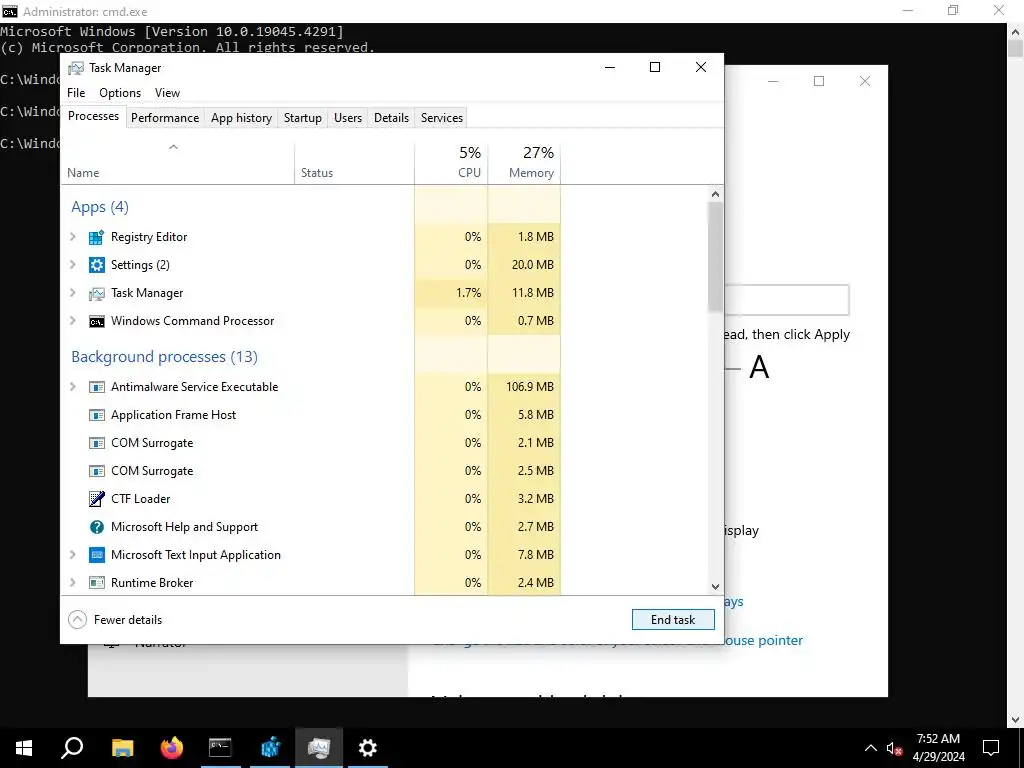Open the File menu in Task Manager
The height and width of the screenshot is (768, 1024).
76,93
